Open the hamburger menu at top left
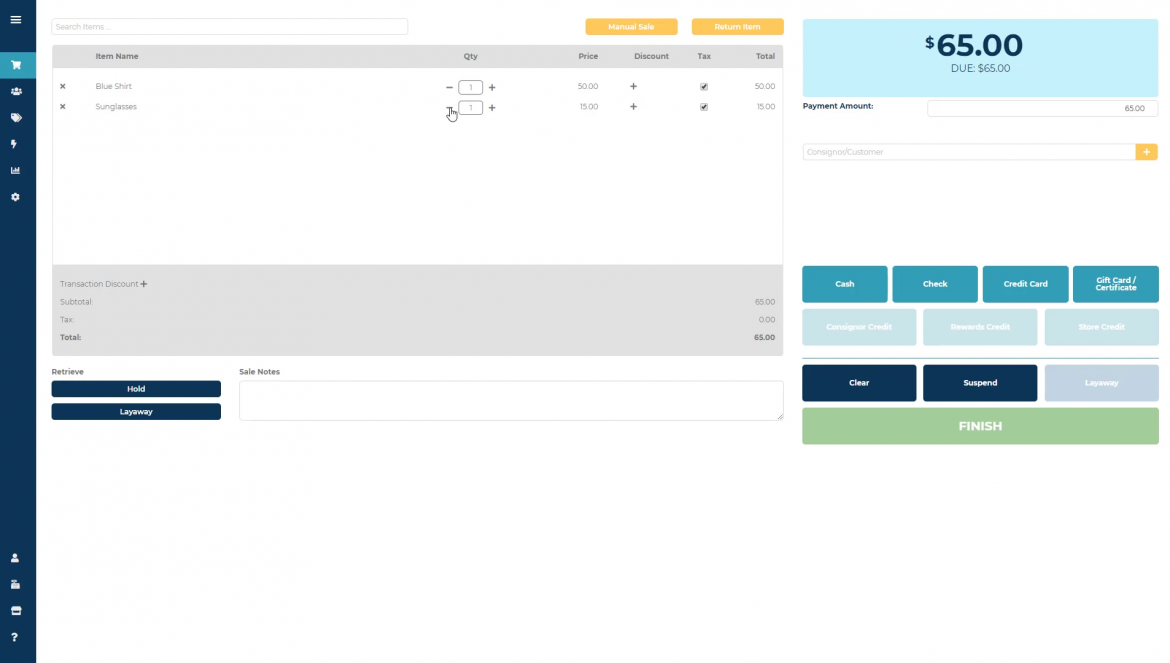Image resolution: width=1170 pixels, height=663 pixels. (x=17, y=19)
